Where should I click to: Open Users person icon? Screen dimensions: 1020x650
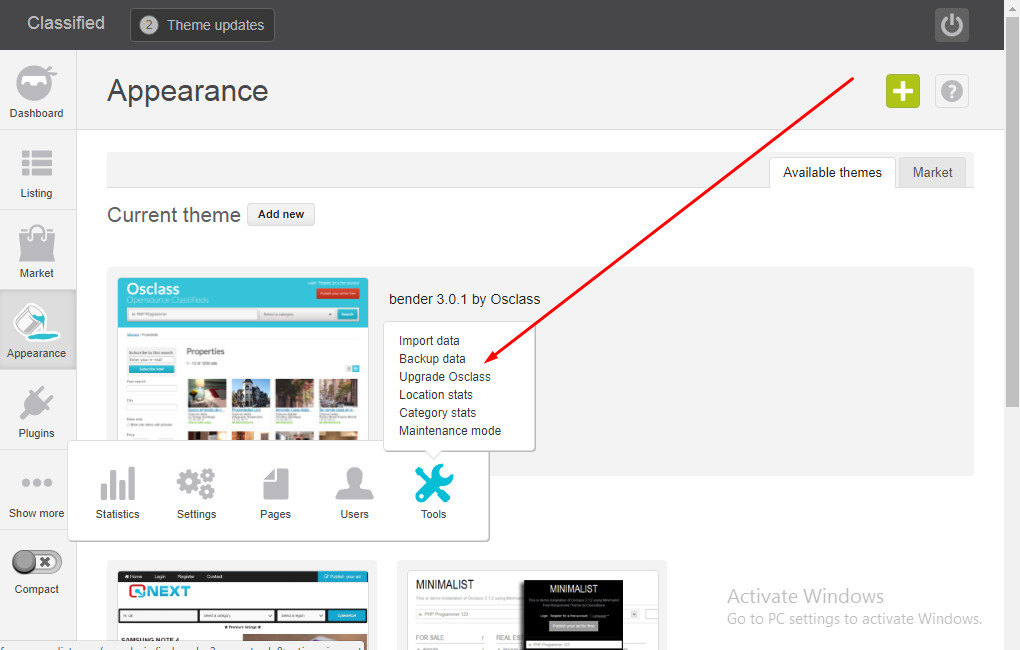355,483
